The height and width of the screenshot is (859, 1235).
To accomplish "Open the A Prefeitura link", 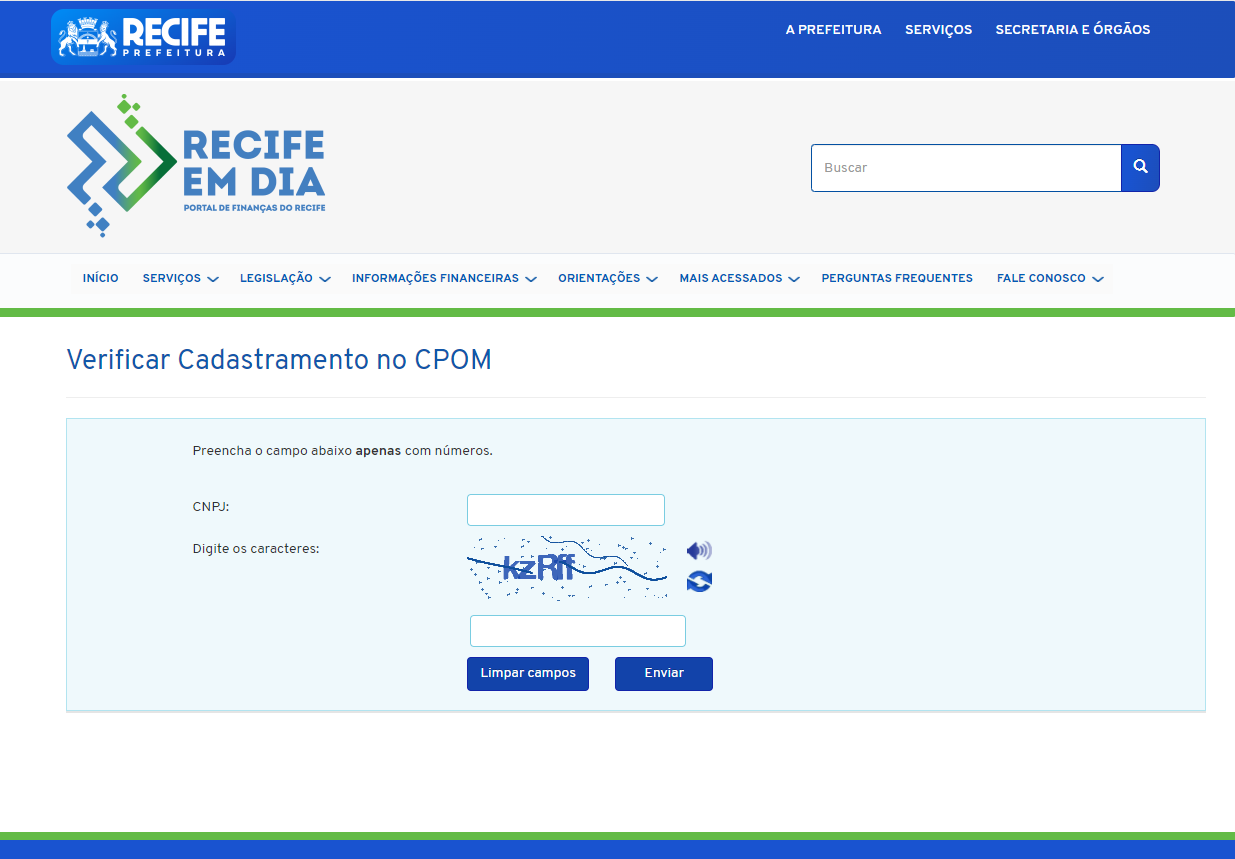I will coord(833,30).
